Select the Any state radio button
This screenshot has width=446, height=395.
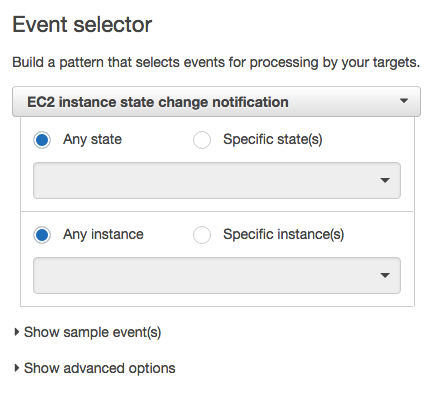point(42,140)
